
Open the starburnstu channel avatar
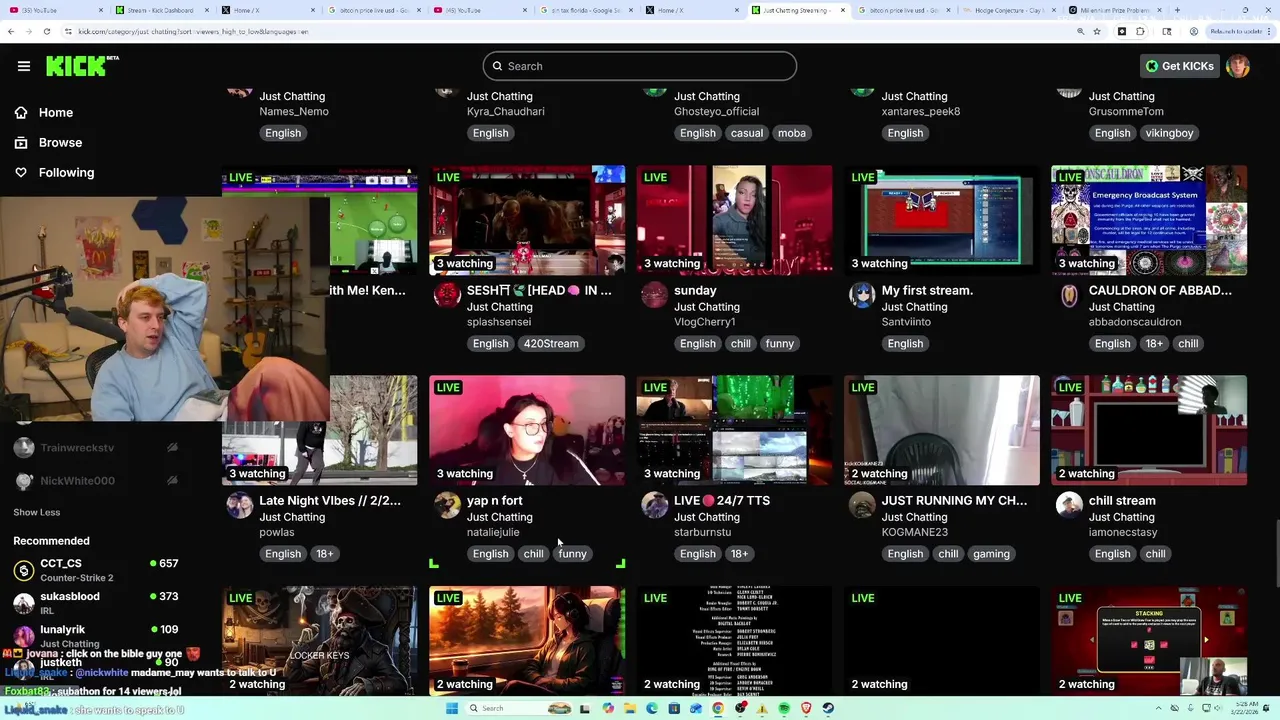coord(654,505)
